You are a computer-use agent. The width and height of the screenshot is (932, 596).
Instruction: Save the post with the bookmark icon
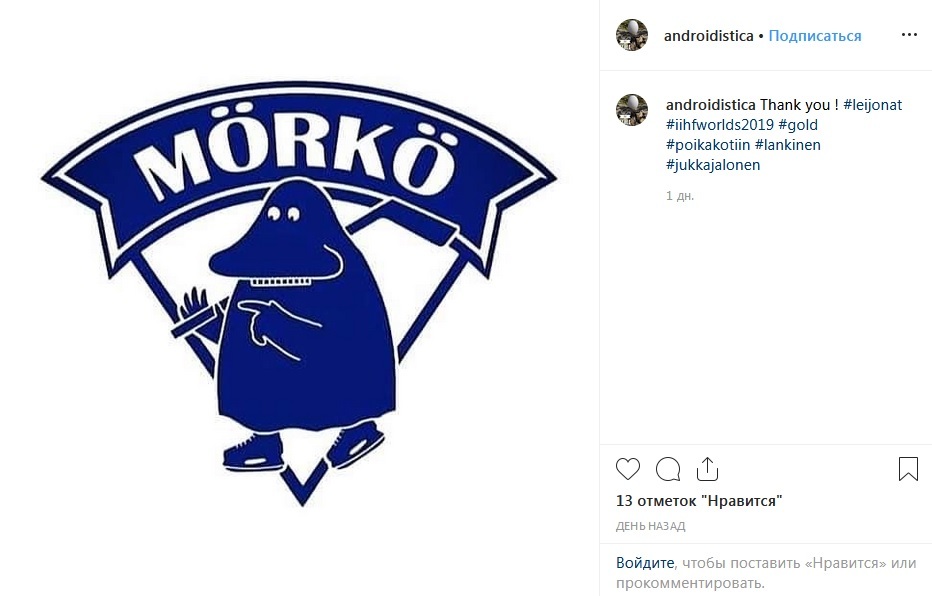908,469
